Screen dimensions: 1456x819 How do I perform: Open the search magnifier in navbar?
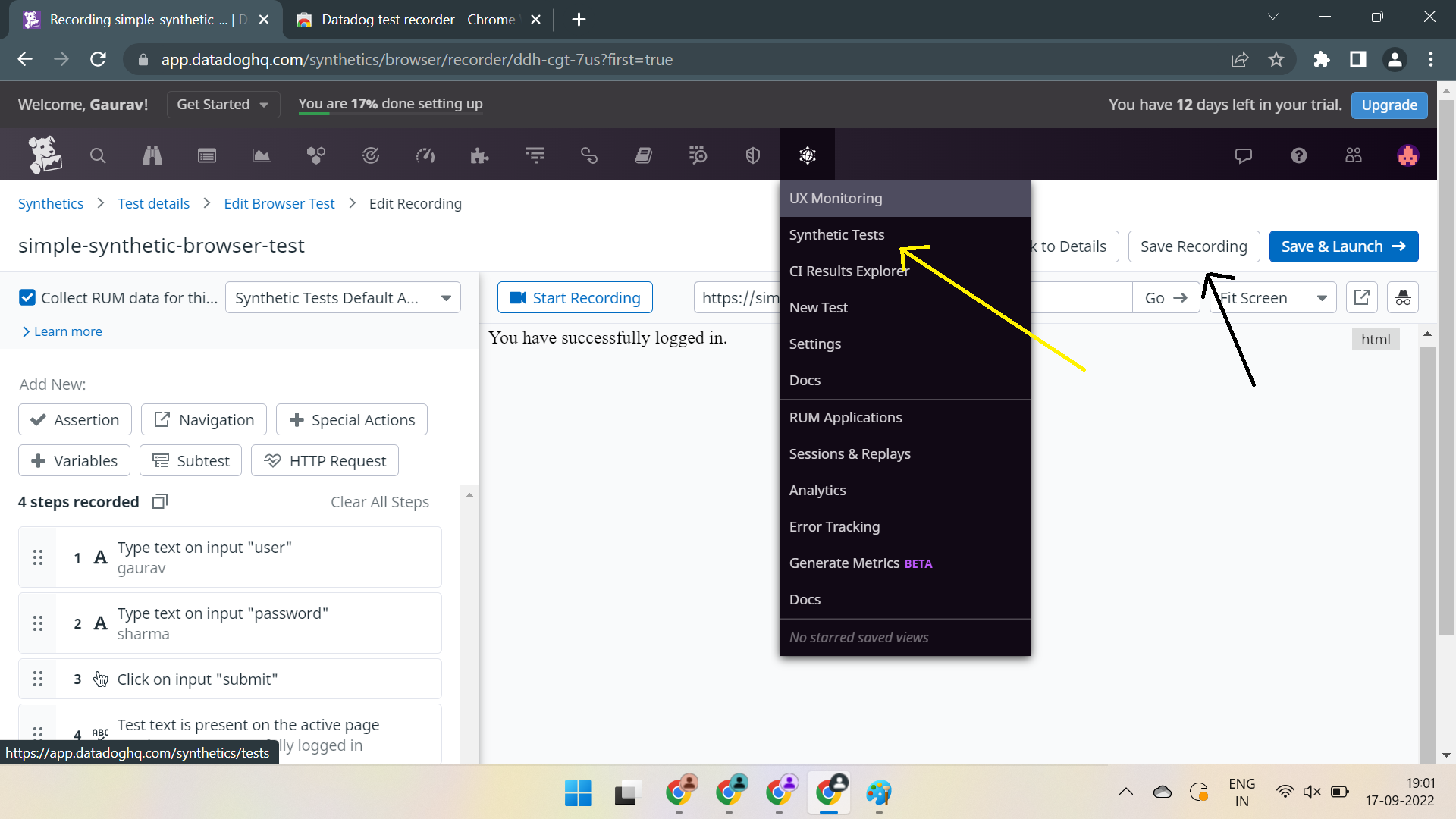click(98, 155)
